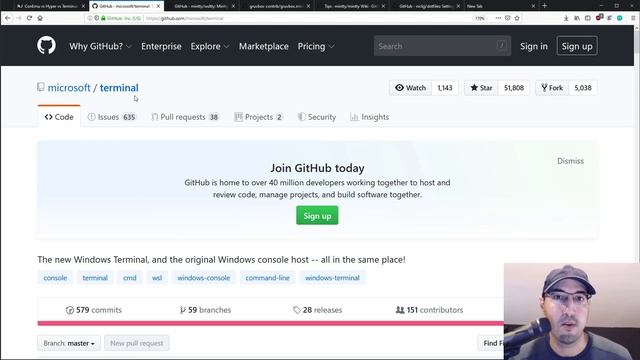Viewport: 640px width, 360px height.
Task: Expand Explore dropdown menu
Action: tap(210, 46)
